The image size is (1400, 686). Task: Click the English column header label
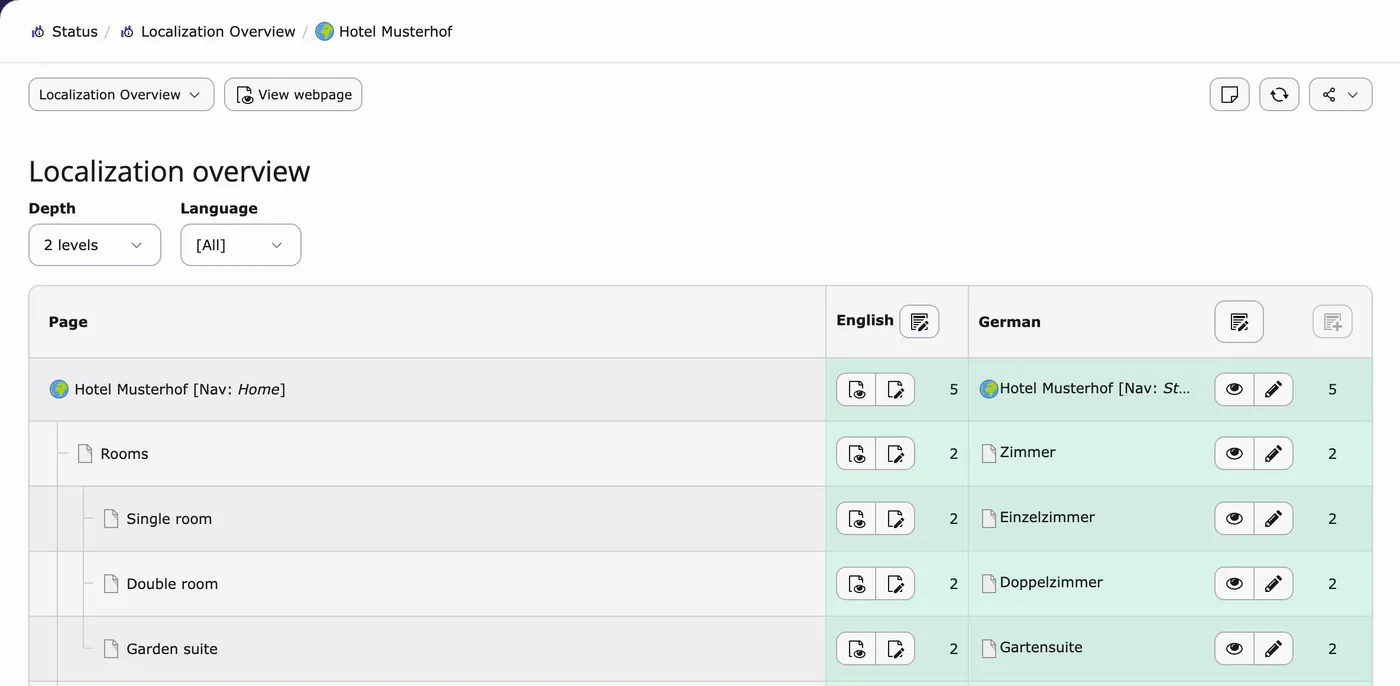point(865,320)
